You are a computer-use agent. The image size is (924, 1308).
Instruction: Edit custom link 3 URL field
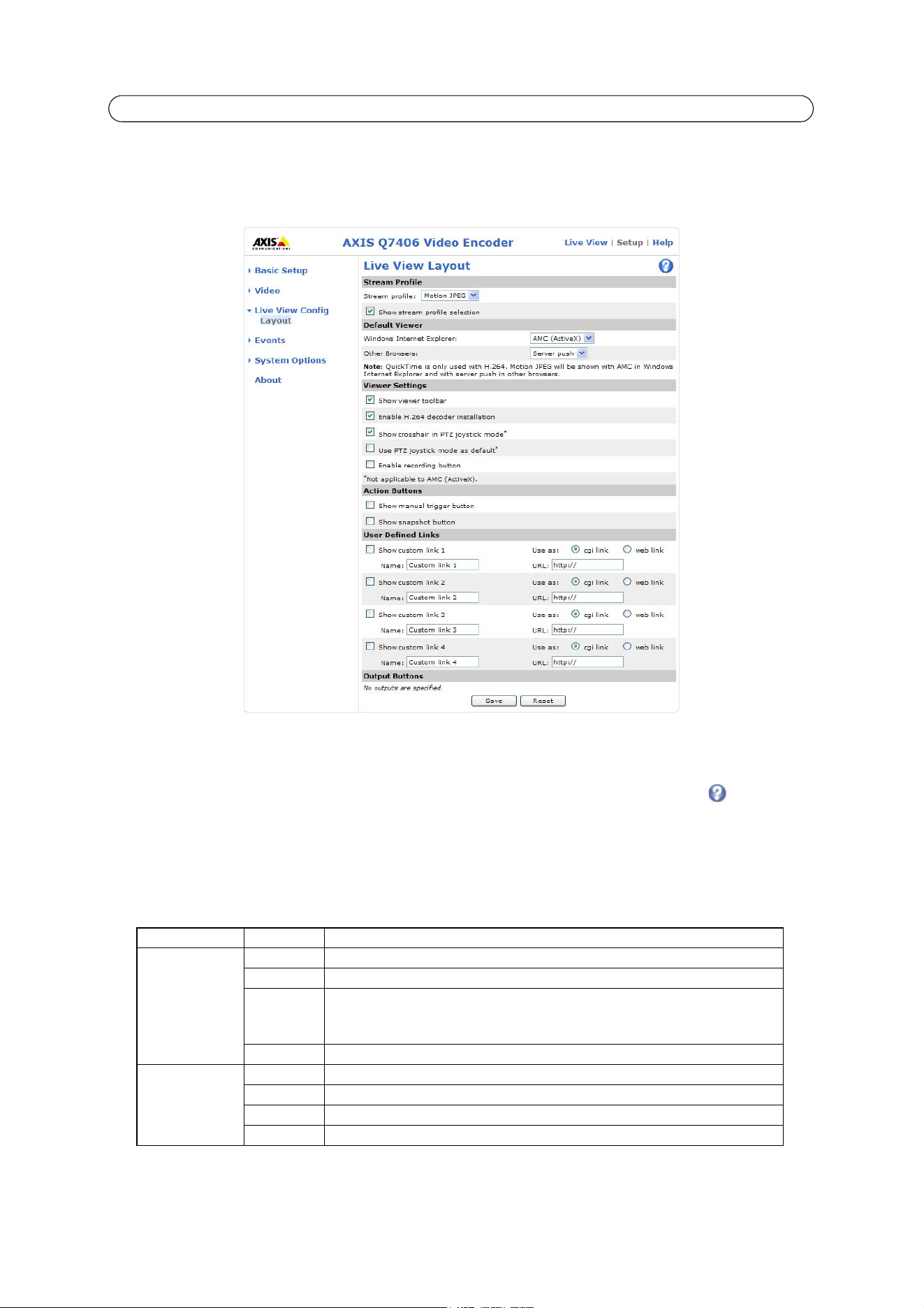point(587,630)
